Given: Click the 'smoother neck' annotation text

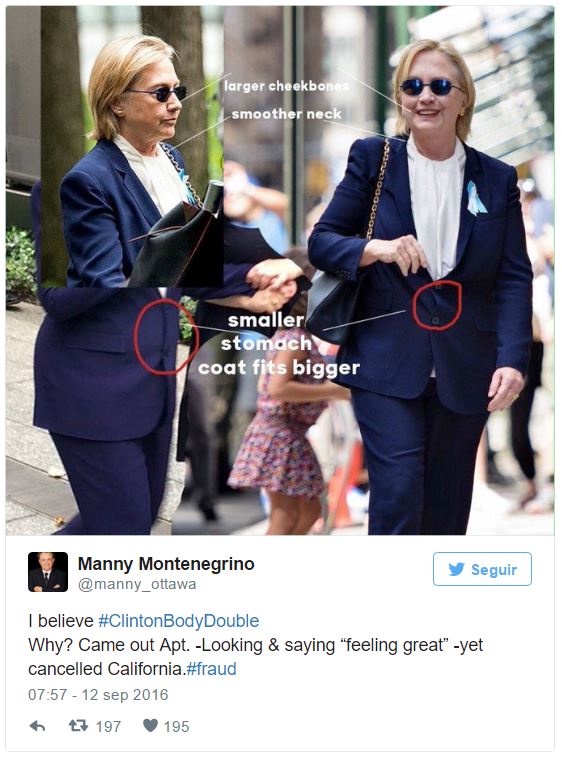Looking at the screenshot, I should [287, 114].
